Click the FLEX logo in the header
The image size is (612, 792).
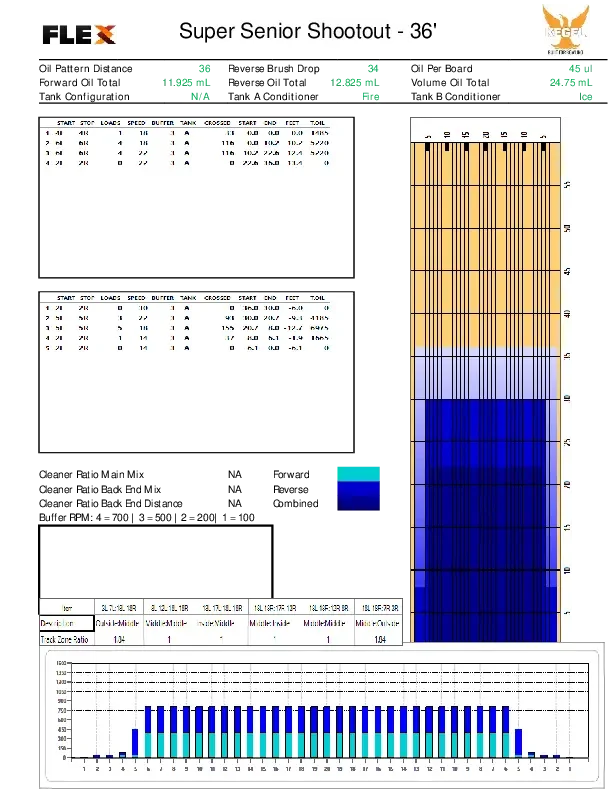point(78,36)
